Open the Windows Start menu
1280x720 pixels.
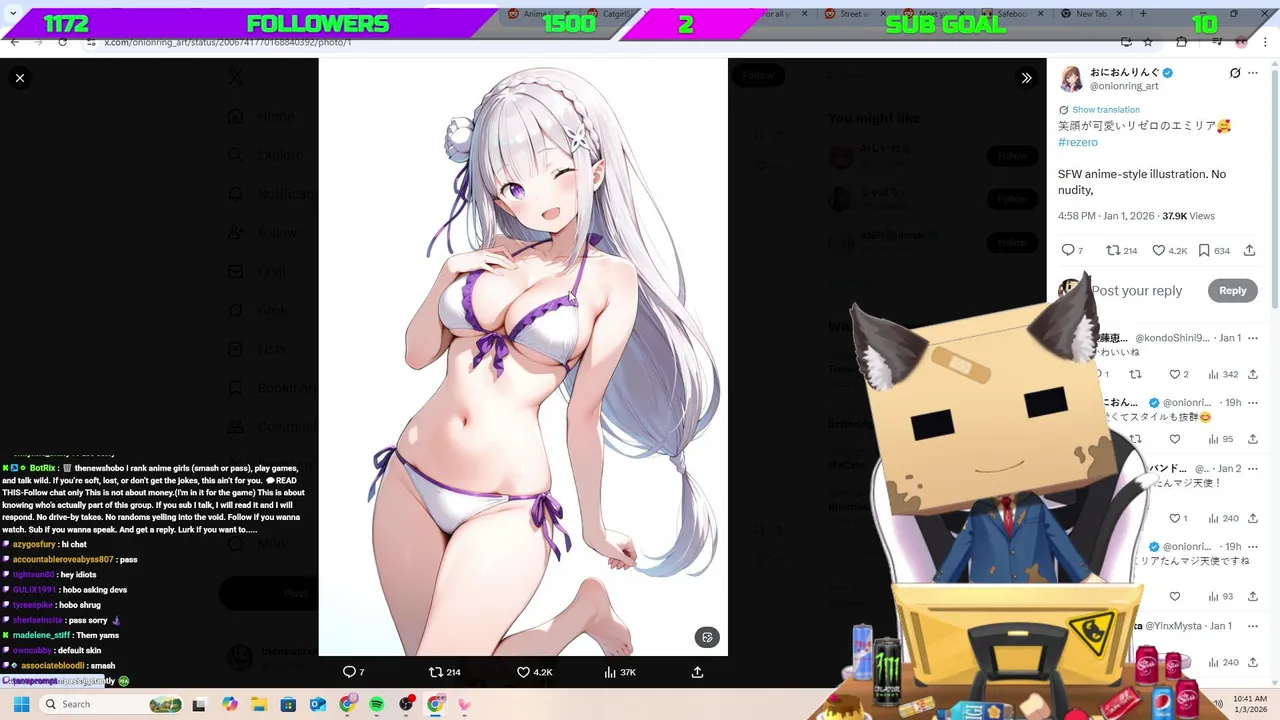pos(21,704)
